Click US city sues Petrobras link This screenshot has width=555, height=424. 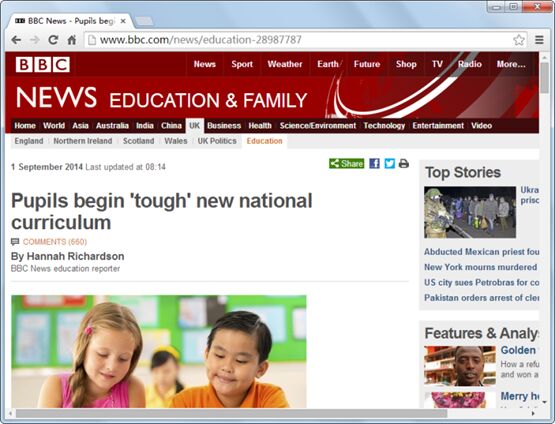click(481, 282)
